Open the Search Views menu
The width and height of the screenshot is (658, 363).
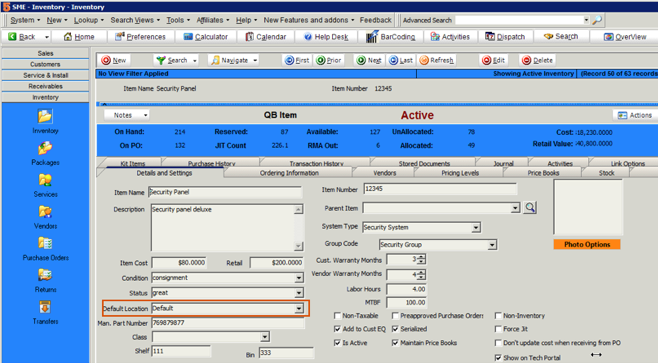(x=135, y=20)
